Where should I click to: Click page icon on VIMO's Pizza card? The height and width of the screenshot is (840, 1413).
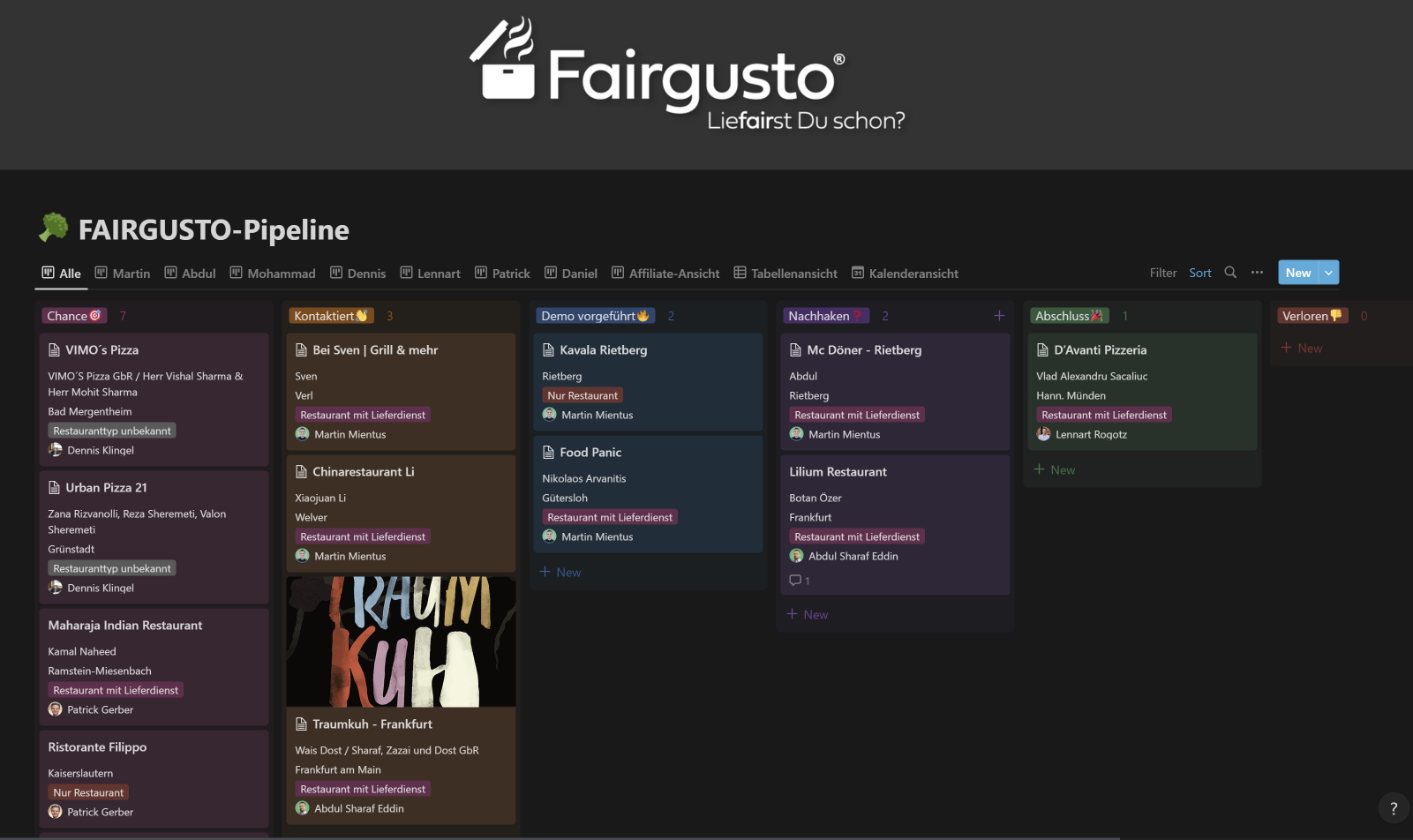point(55,350)
